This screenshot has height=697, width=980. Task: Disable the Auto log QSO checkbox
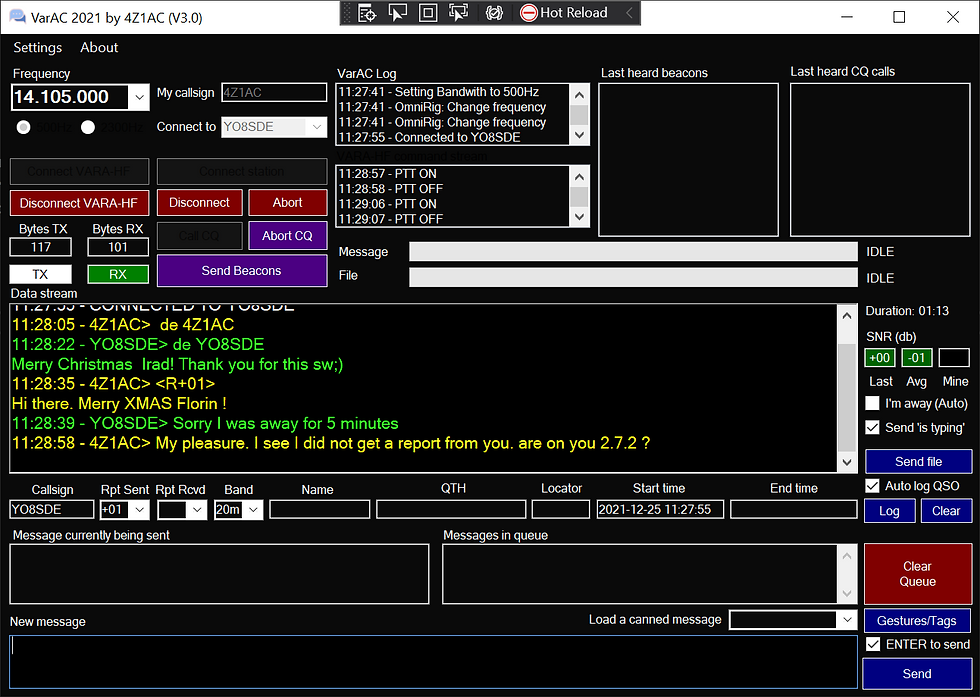[872, 486]
